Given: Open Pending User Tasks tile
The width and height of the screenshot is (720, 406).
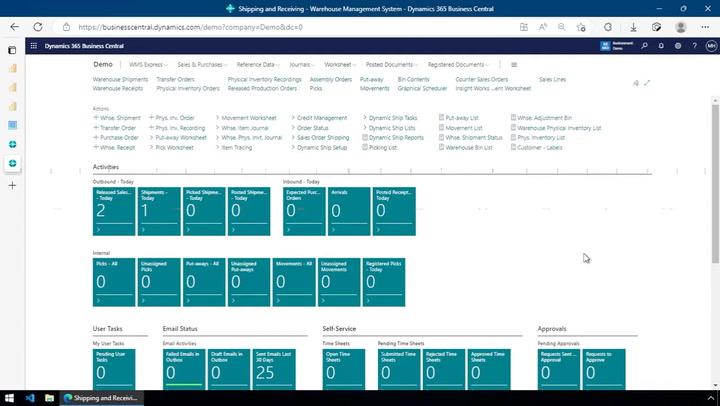Looking at the screenshot, I should click(114, 370).
